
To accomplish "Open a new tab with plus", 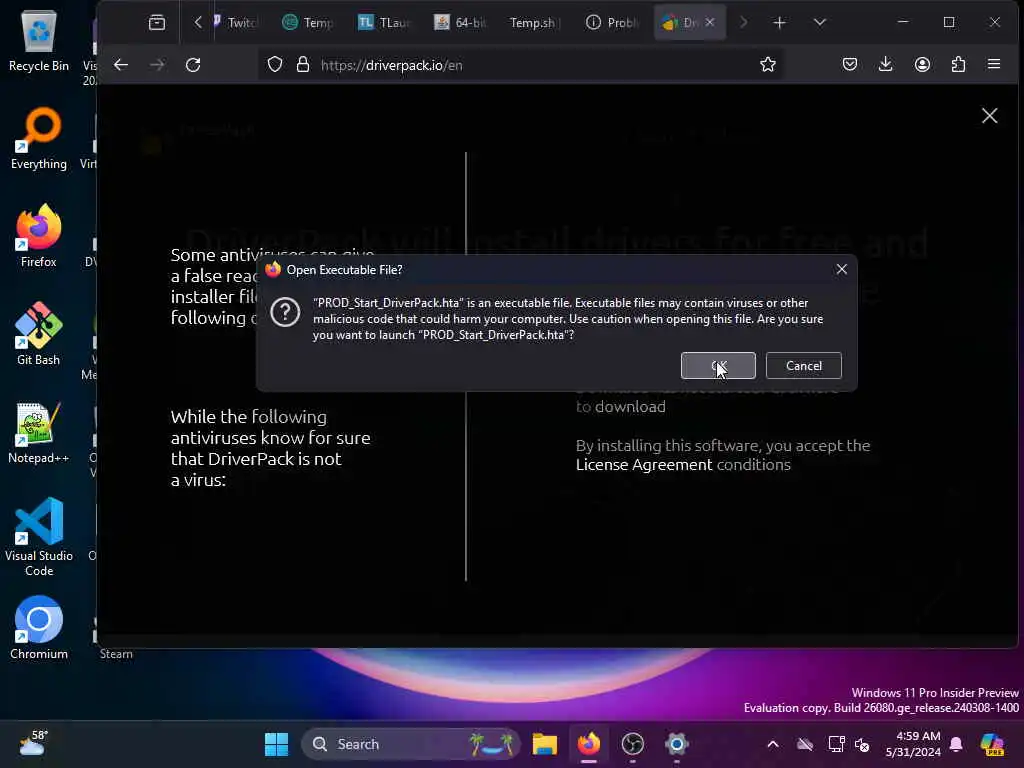I will pos(779,23).
